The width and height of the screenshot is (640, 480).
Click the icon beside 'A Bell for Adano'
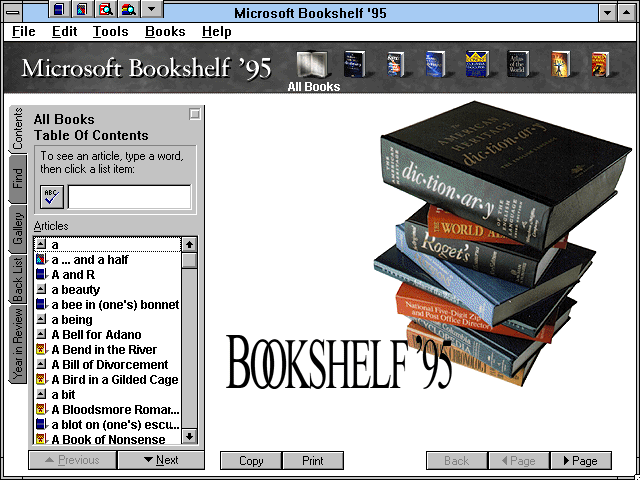tap(41, 335)
